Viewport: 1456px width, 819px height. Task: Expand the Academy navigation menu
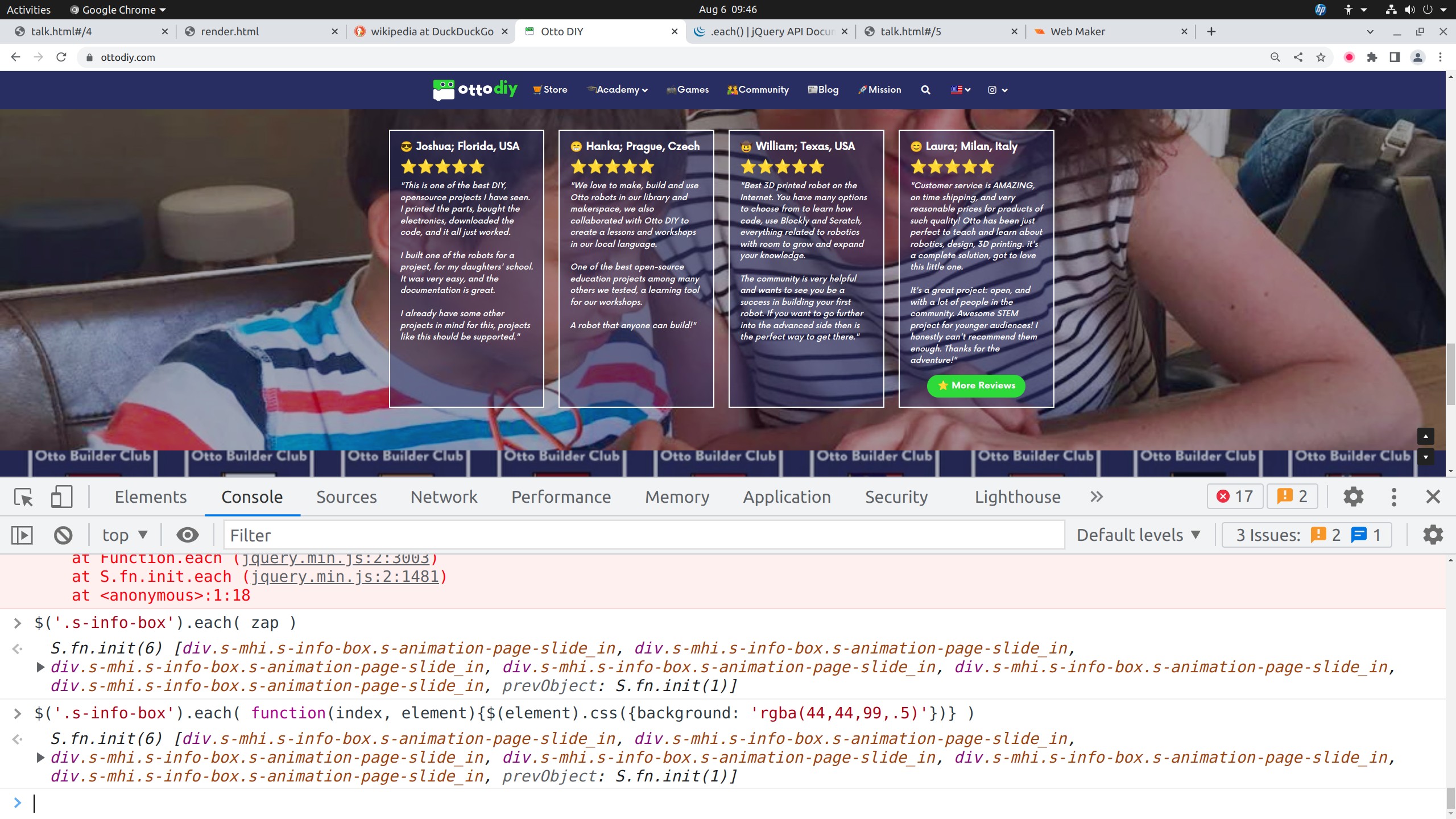tap(618, 90)
